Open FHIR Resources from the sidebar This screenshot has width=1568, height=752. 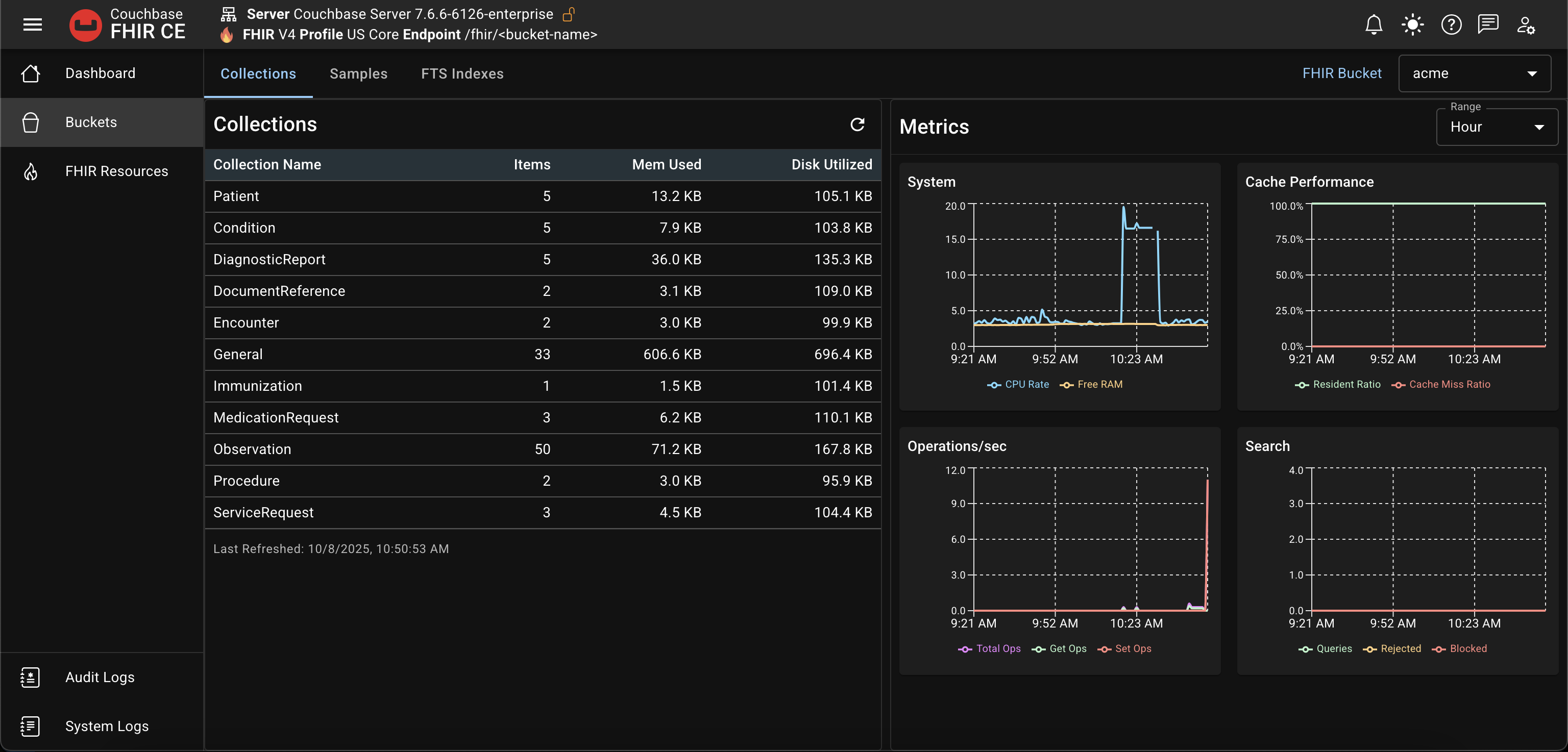(x=116, y=171)
